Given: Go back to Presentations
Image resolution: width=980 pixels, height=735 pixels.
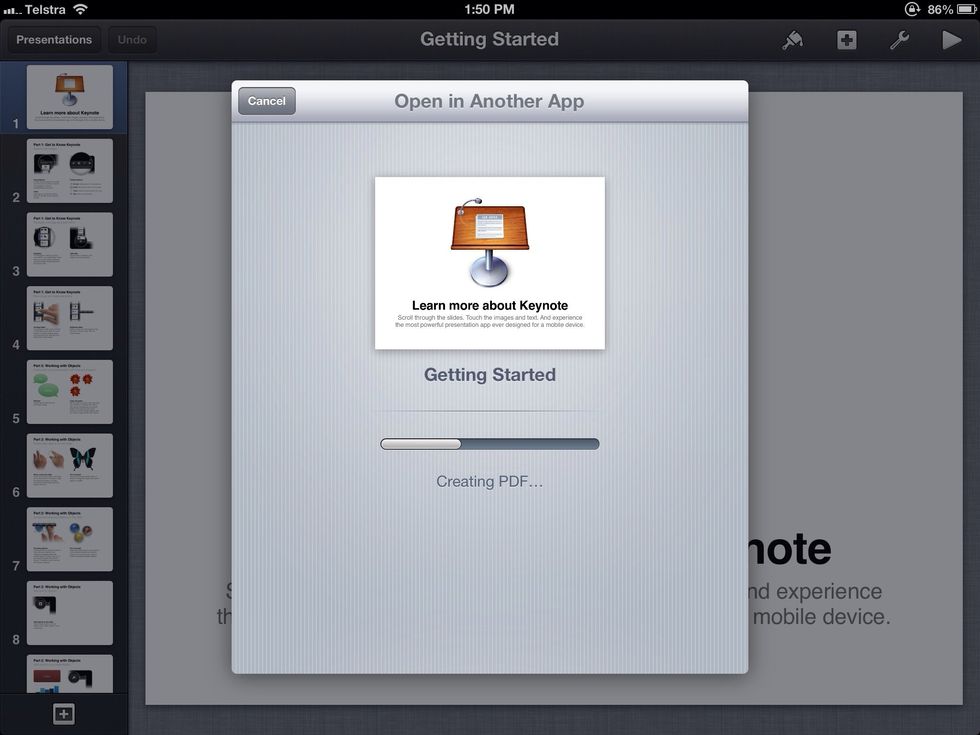Looking at the screenshot, I should pyautogui.click(x=54, y=39).
